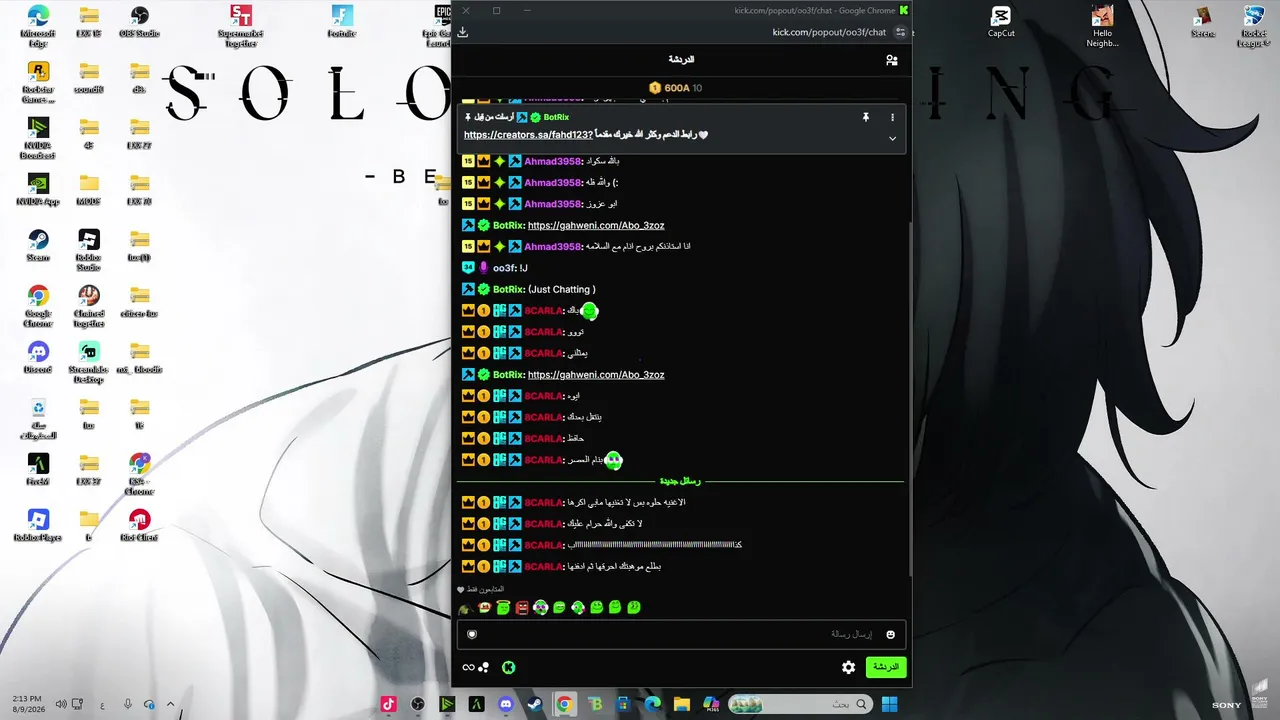The height and width of the screenshot is (720, 1280).
Task: Click the 600A gifter leaderboard badge
Action: [676, 88]
